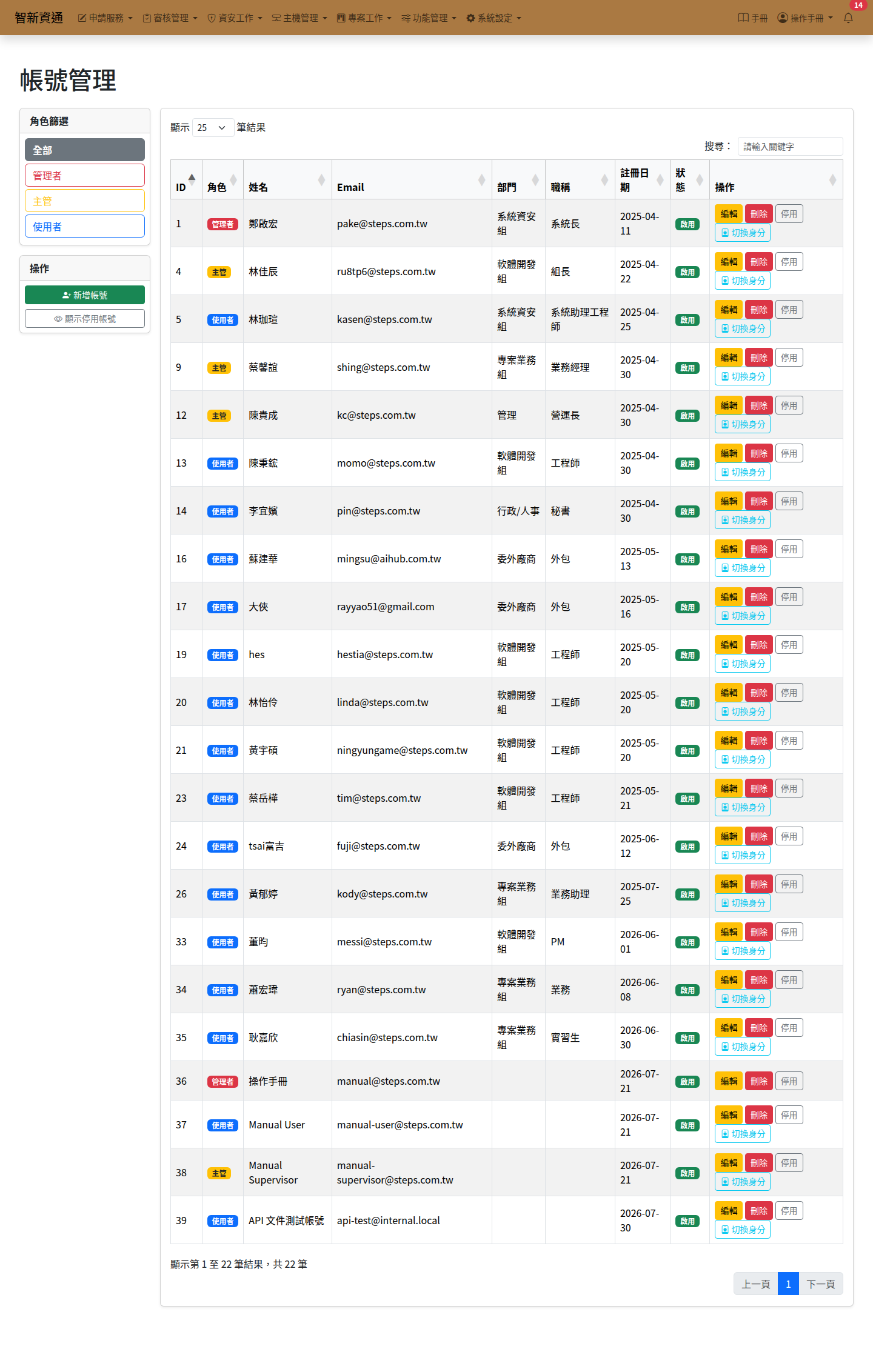
Task: Click 編輯 for 鄭啟宏
Action: (x=729, y=214)
